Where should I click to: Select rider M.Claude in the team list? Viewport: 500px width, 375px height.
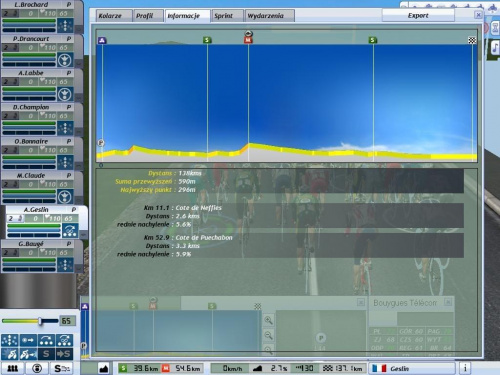(31, 176)
